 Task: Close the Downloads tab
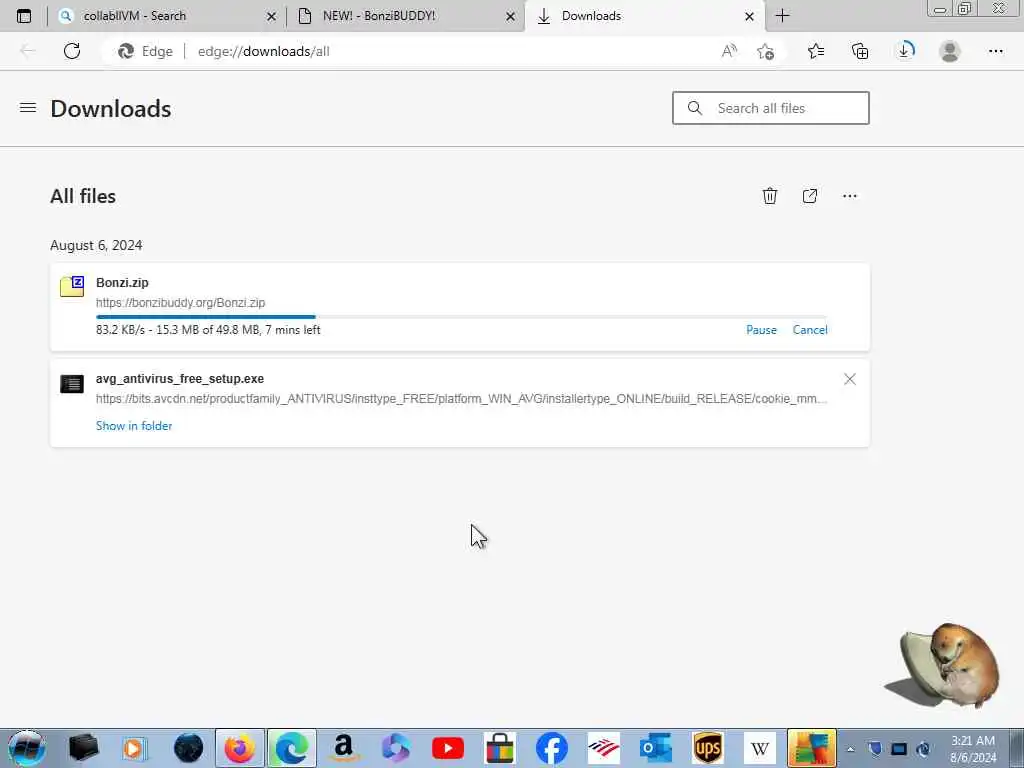(x=749, y=16)
